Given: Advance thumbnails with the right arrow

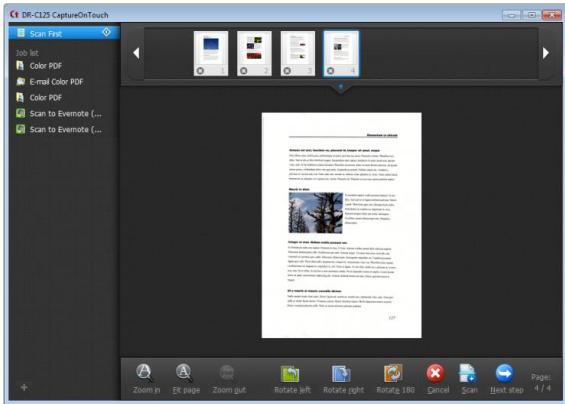Looking at the screenshot, I should coord(546,53).
